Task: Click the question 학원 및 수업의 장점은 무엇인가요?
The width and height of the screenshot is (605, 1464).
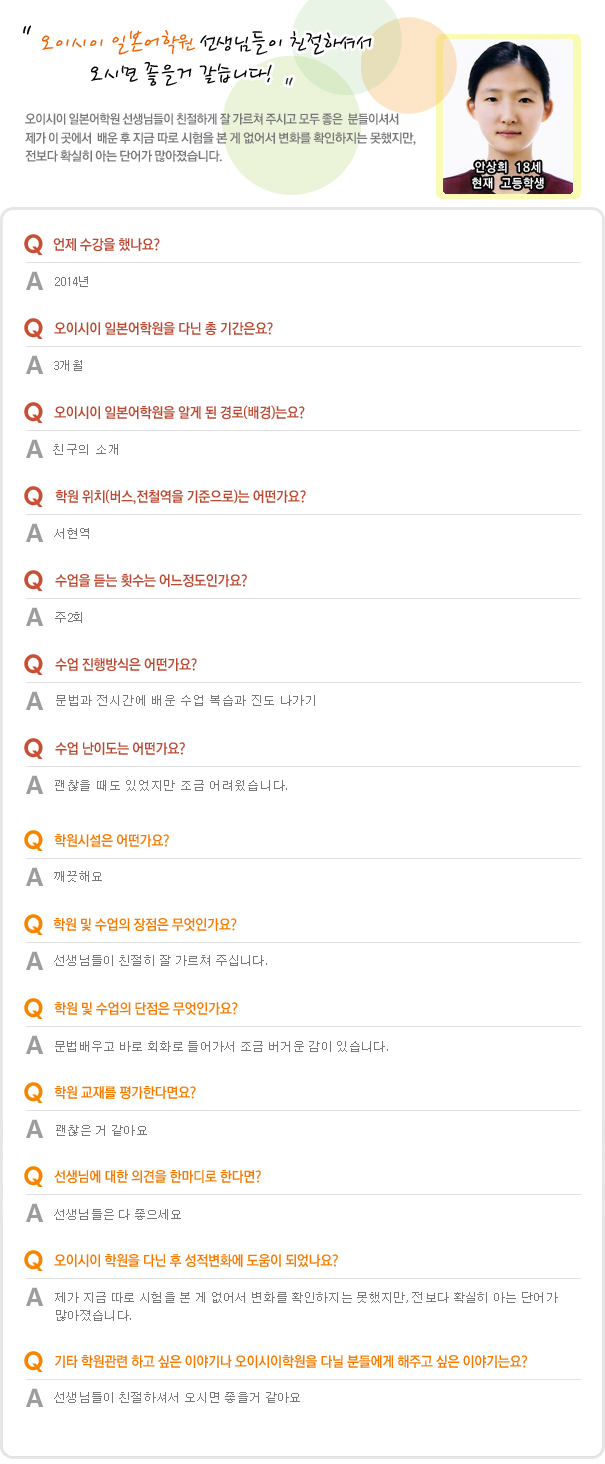Action: (x=145, y=924)
